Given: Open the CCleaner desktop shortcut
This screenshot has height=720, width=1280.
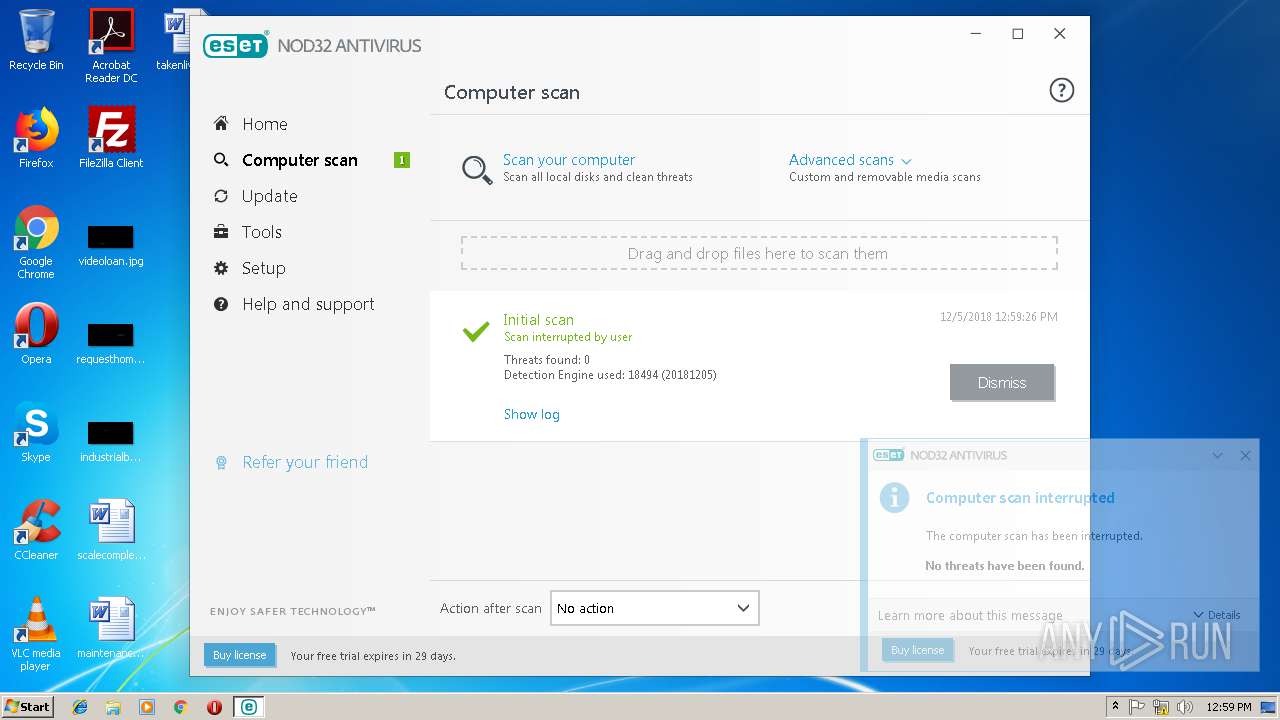Looking at the screenshot, I should click(x=36, y=530).
